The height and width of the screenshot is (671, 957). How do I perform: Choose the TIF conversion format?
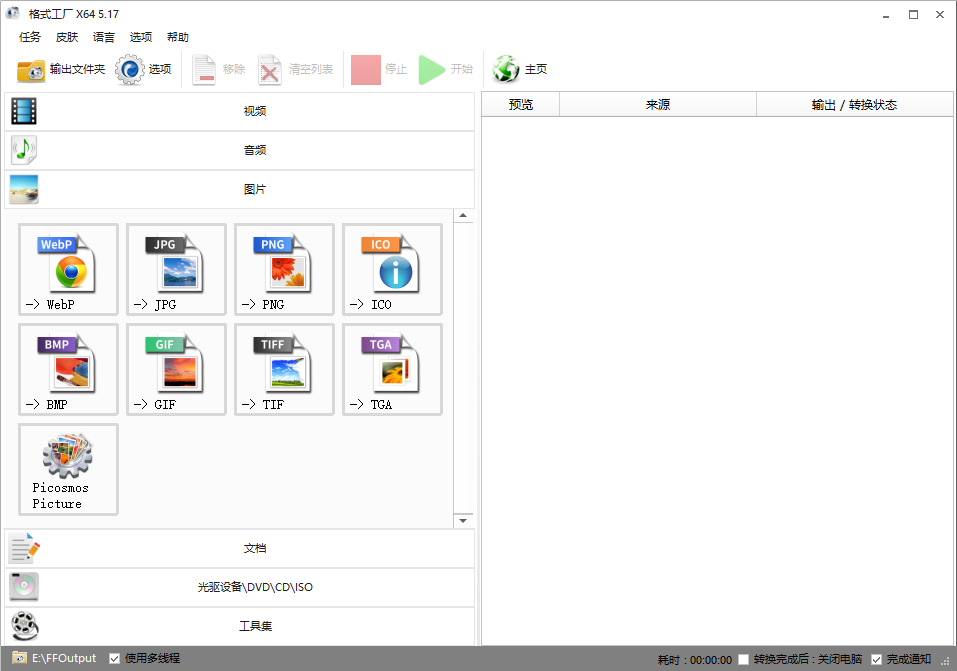pyautogui.click(x=284, y=369)
